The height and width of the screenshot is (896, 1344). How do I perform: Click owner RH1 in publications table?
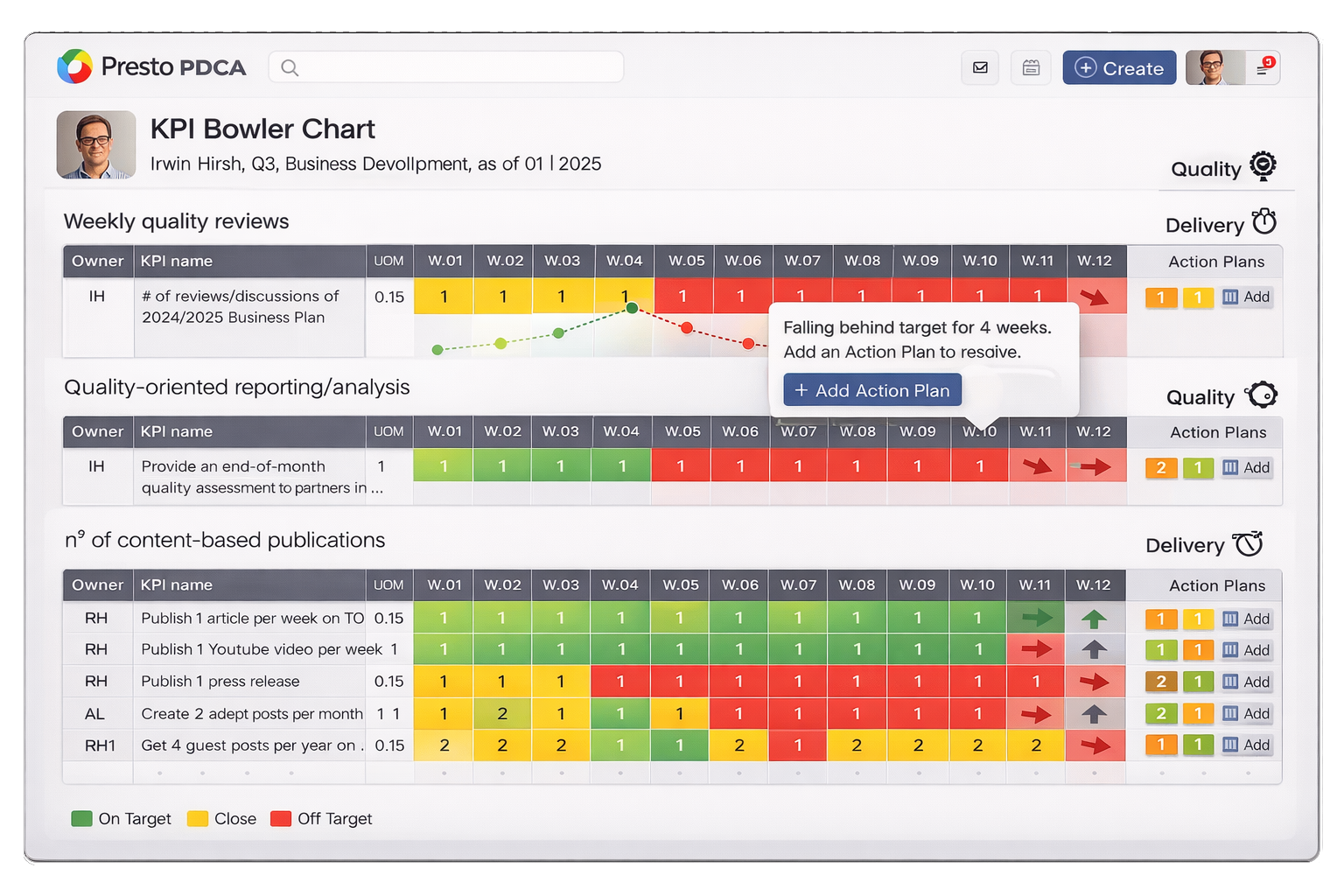point(100,745)
